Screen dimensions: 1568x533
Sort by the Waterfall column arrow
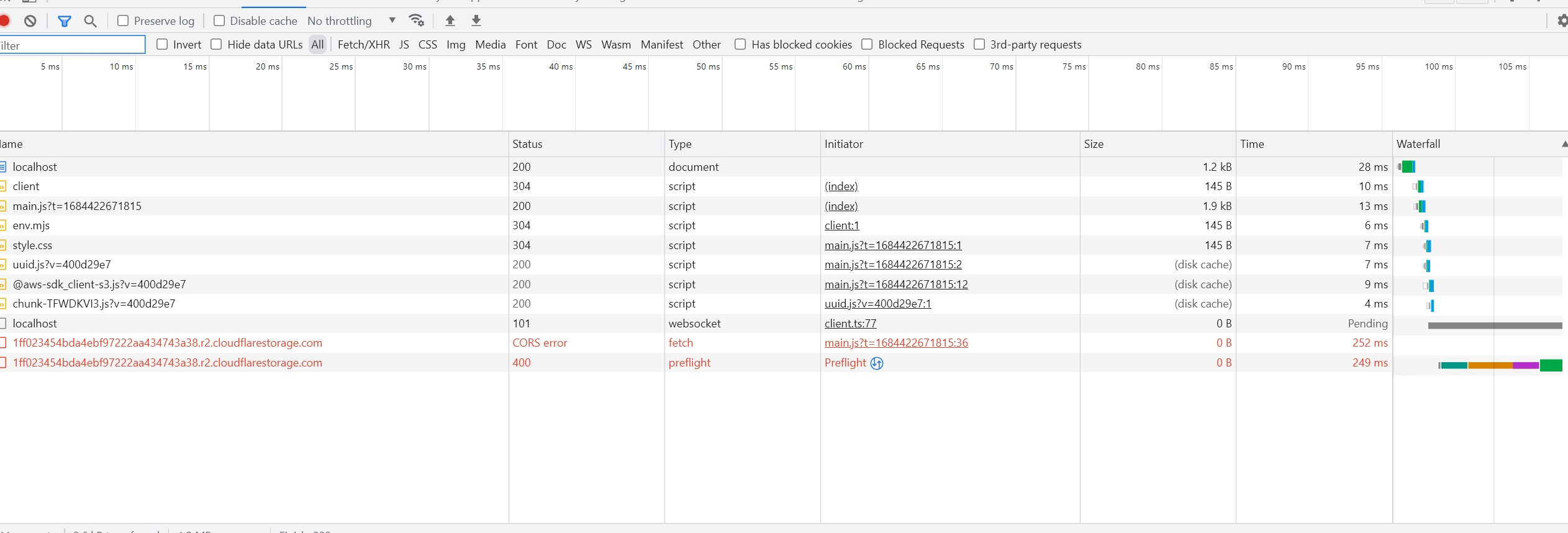click(x=1564, y=144)
